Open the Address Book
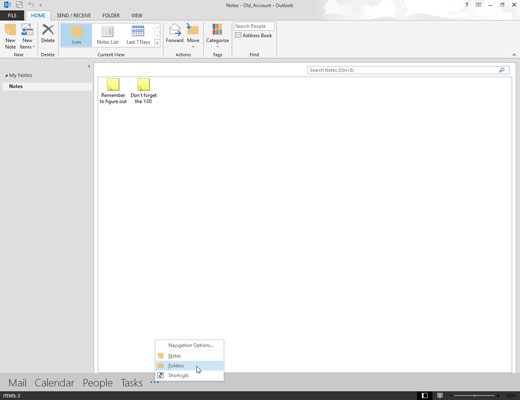520x400 pixels. click(x=253, y=35)
